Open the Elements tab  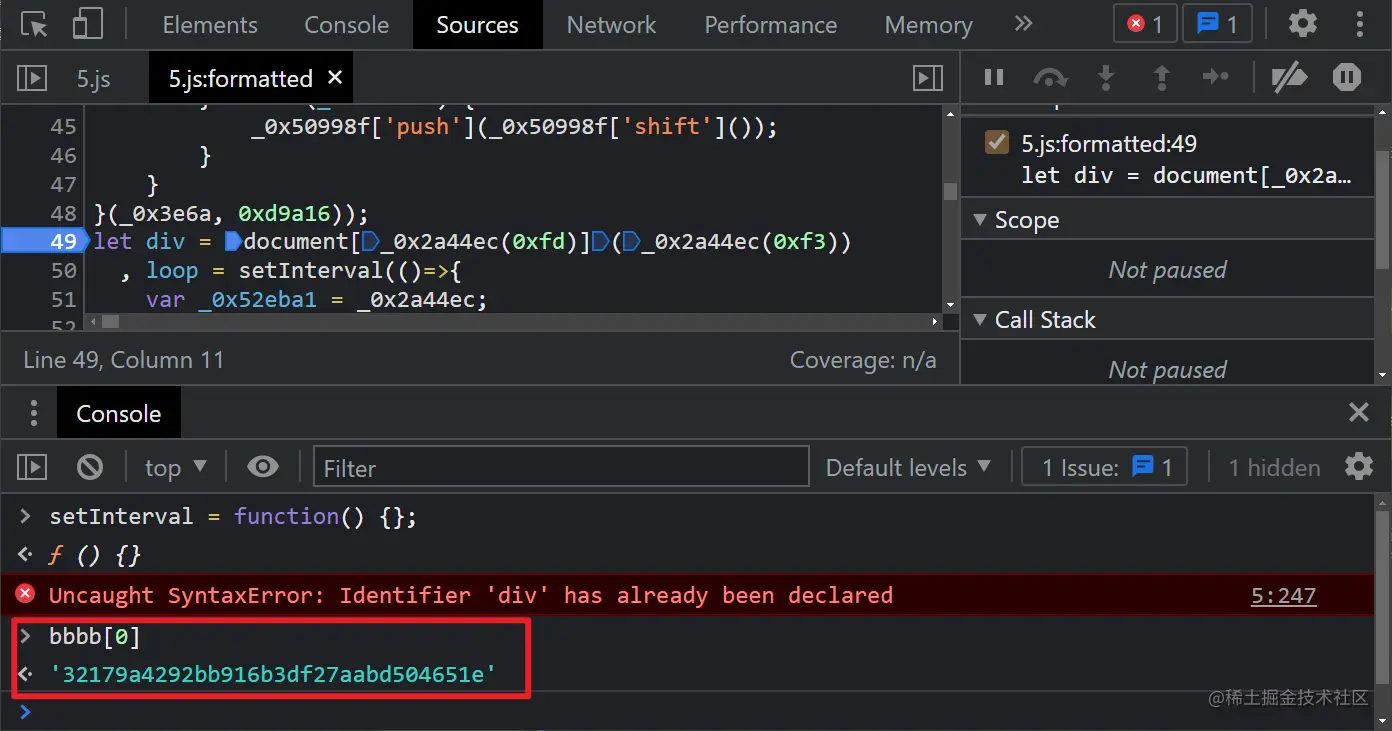210,25
